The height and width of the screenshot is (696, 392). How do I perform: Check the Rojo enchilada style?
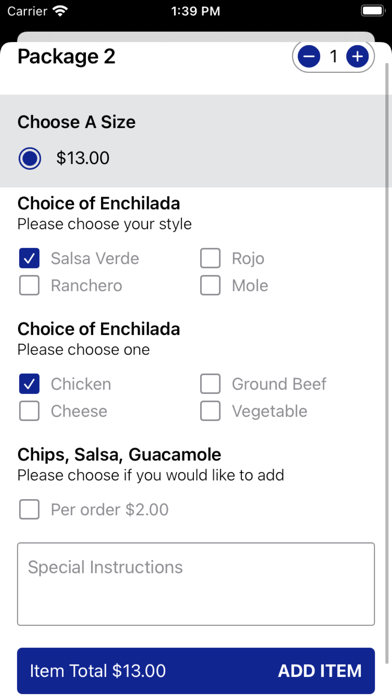click(210, 258)
